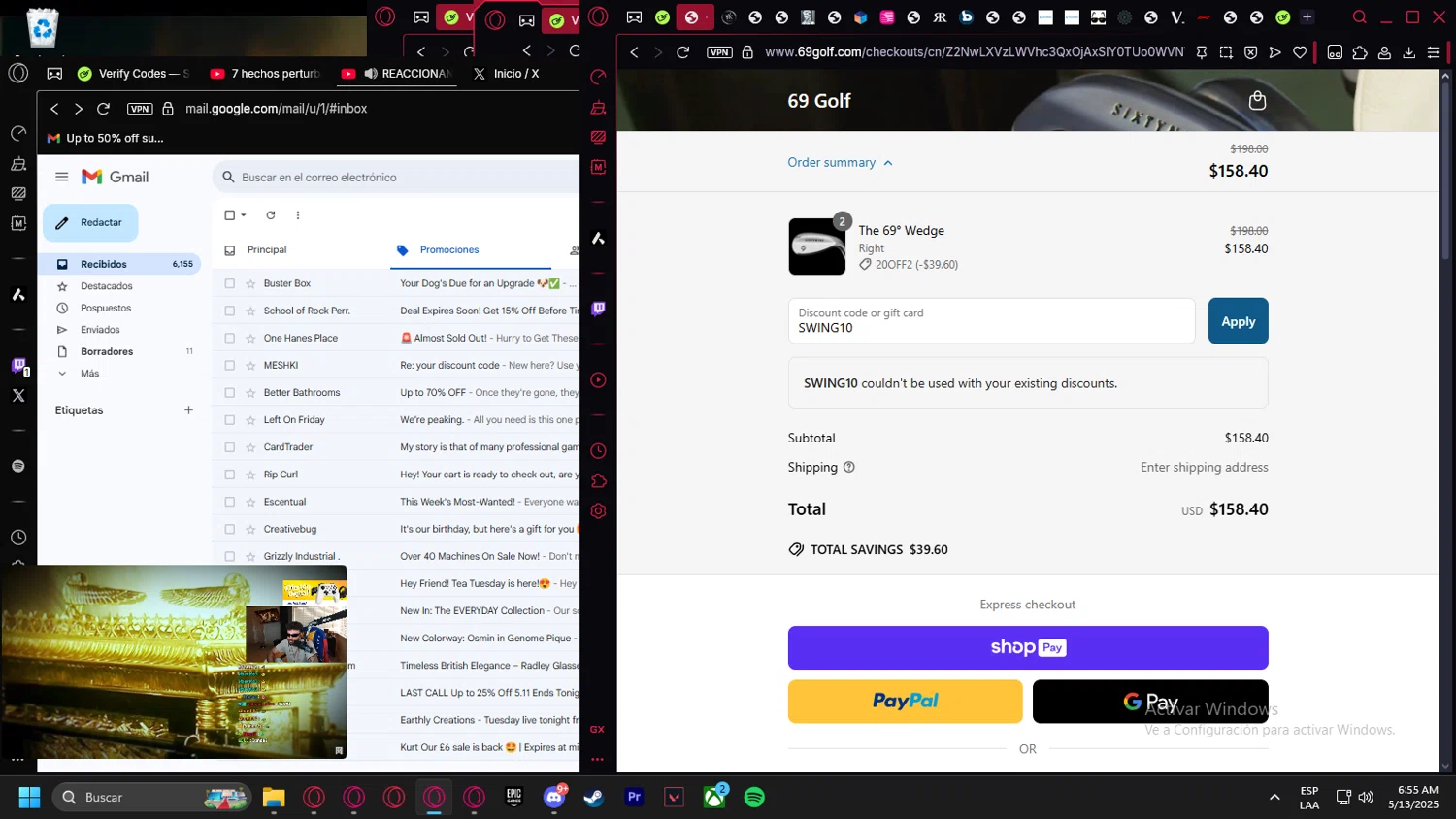Open File Explorer from taskbar
The height and width of the screenshot is (819, 1456).
tap(274, 797)
